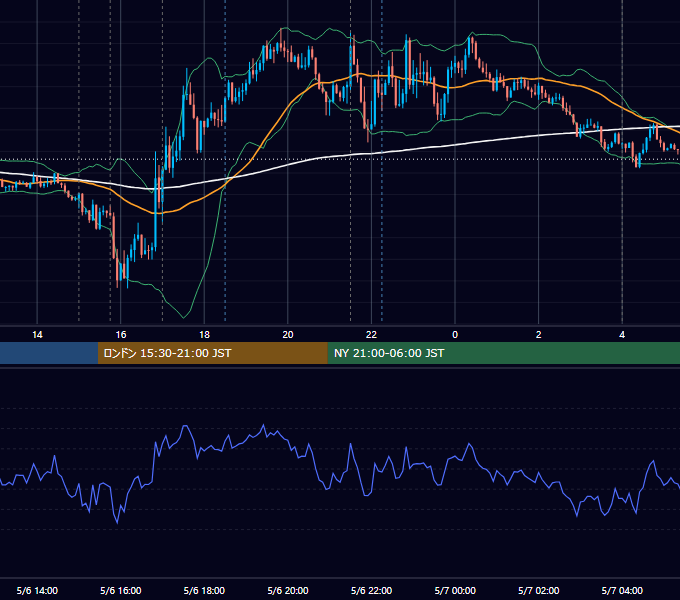
Task: Click the '22' hour label on price chart axis
Action: click(371, 335)
